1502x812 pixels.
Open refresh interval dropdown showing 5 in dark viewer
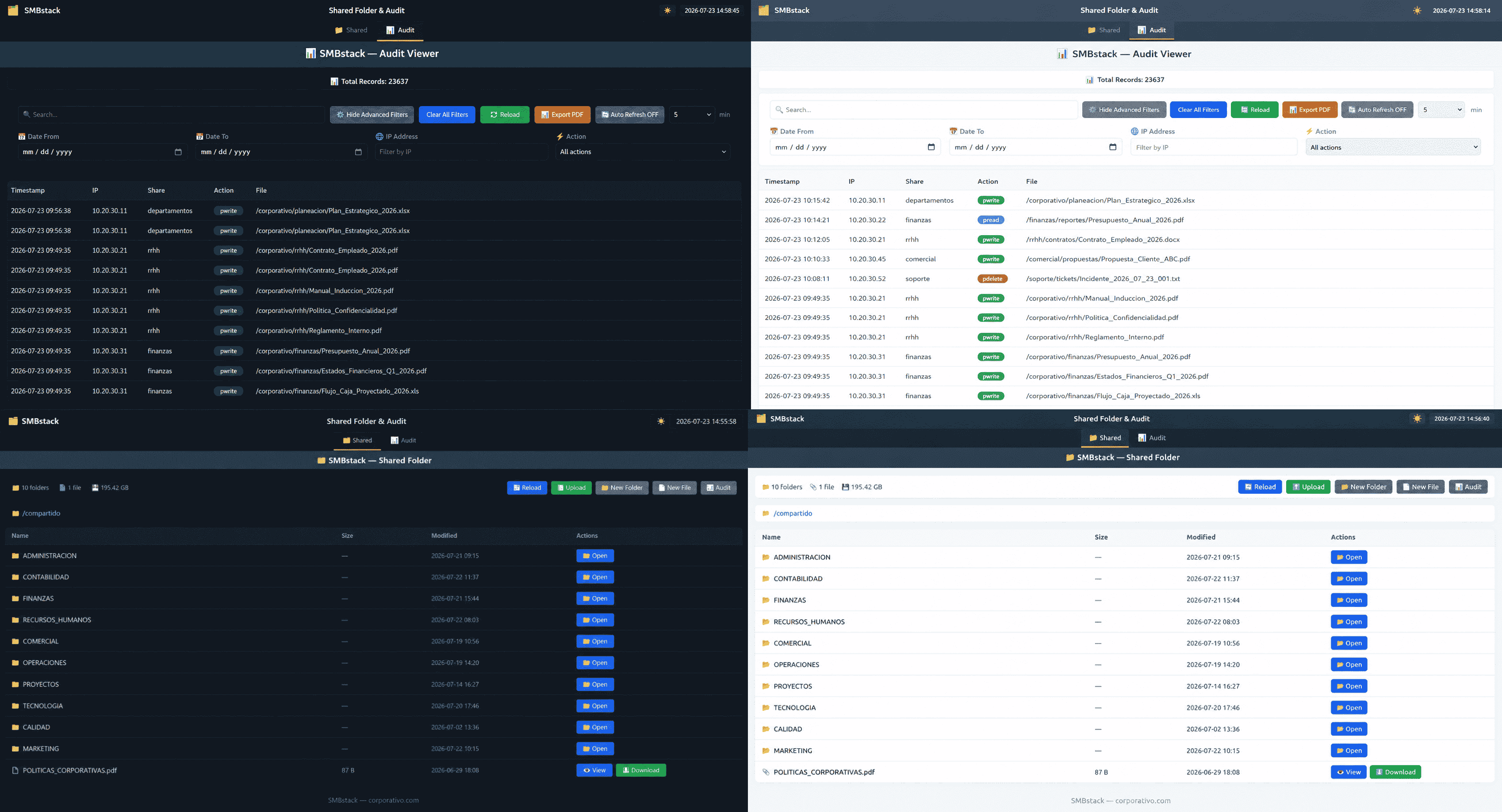(692, 115)
